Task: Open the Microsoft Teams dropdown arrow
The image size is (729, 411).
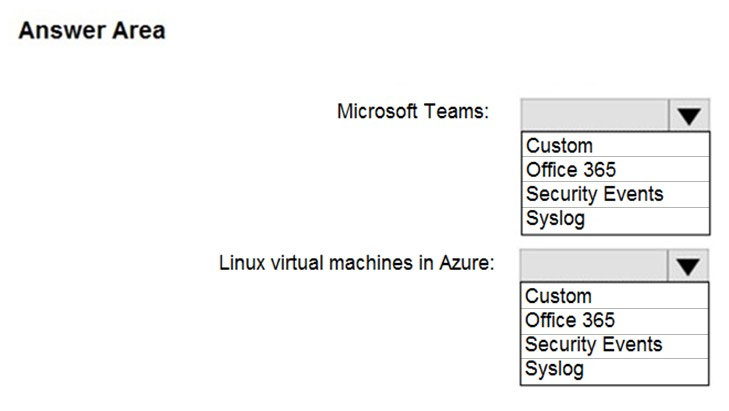Action: [x=689, y=115]
